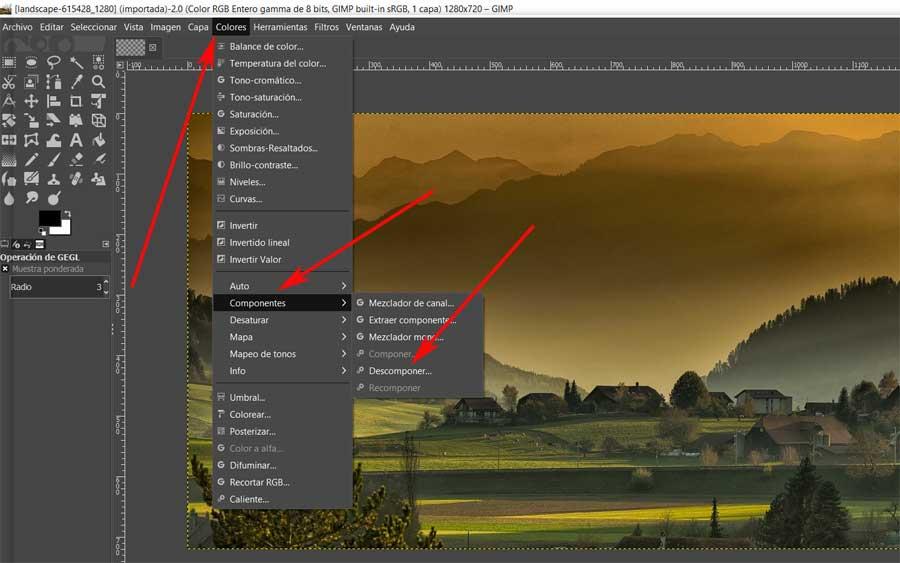The height and width of the screenshot is (563, 900).
Task: Select the Smudge tool
Action: point(31,199)
